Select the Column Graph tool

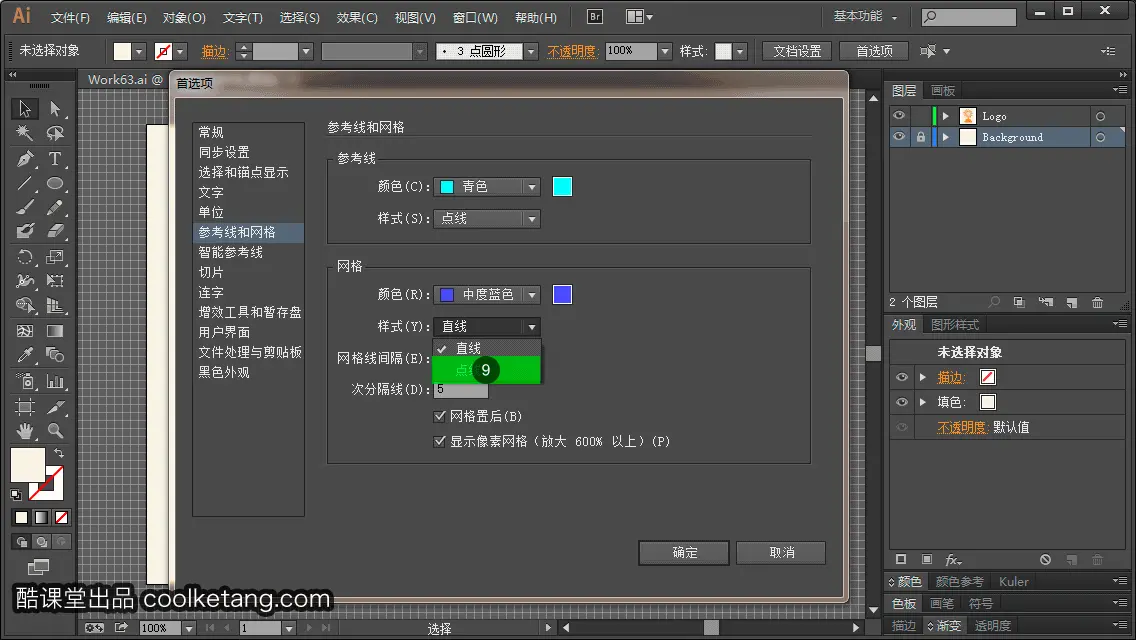point(55,381)
